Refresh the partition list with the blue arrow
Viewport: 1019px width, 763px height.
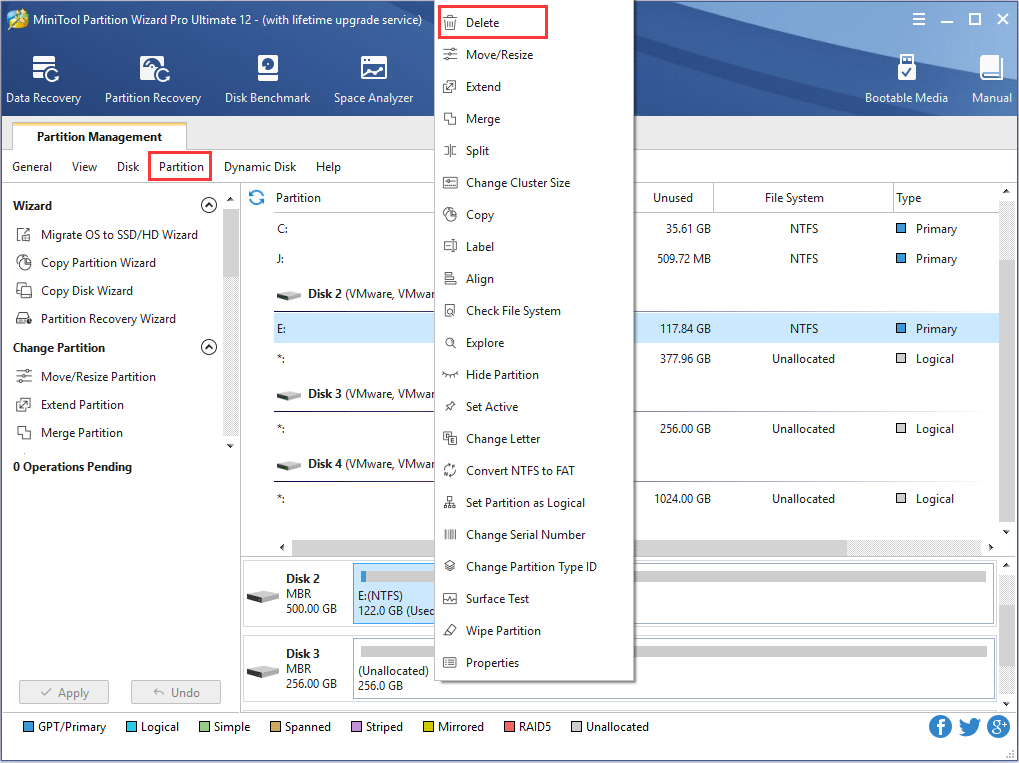pyautogui.click(x=257, y=198)
